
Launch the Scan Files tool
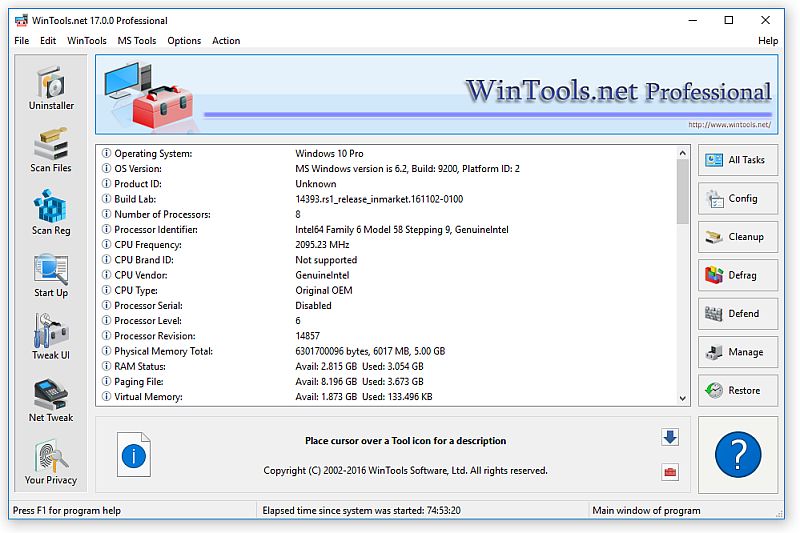[x=51, y=150]
